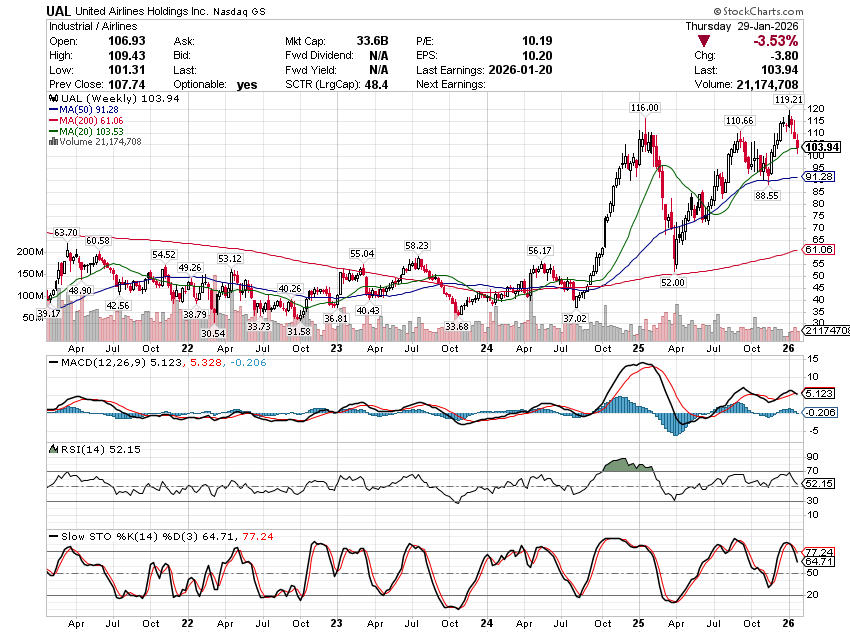The image size is (850, 633).
Task: Click the blue MA(50) legend line marker
Action: pyautogui.click(x=52, y=109)
